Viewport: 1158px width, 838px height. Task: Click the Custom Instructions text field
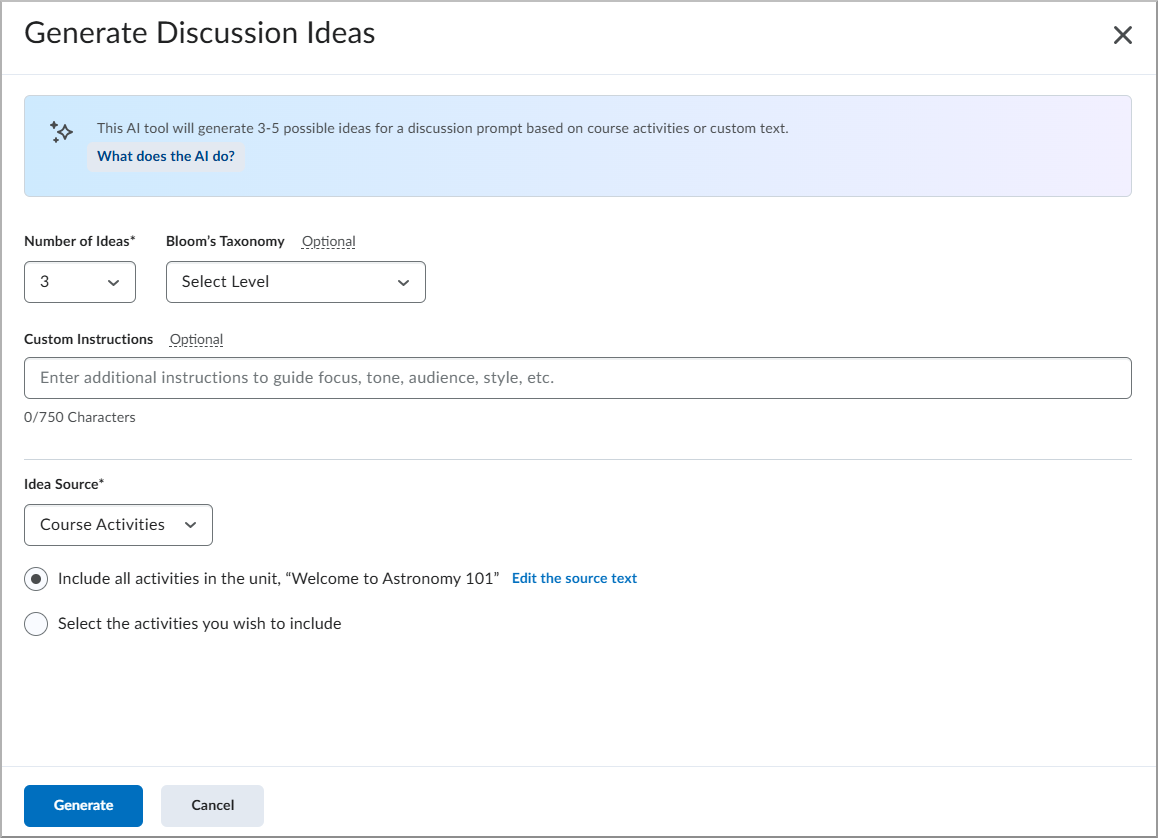coord(578,378)
